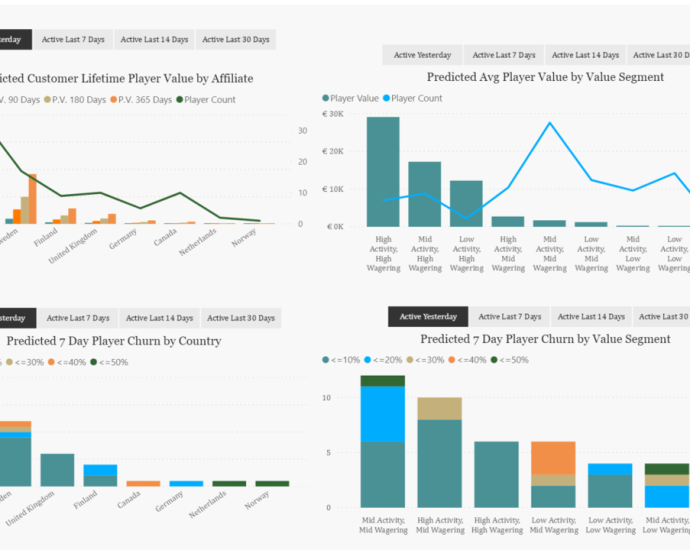Click orange segment of Low Activity, Mid Wagering churn bar
This screenshot has width=690, height=550.
[x=553, y=458]
